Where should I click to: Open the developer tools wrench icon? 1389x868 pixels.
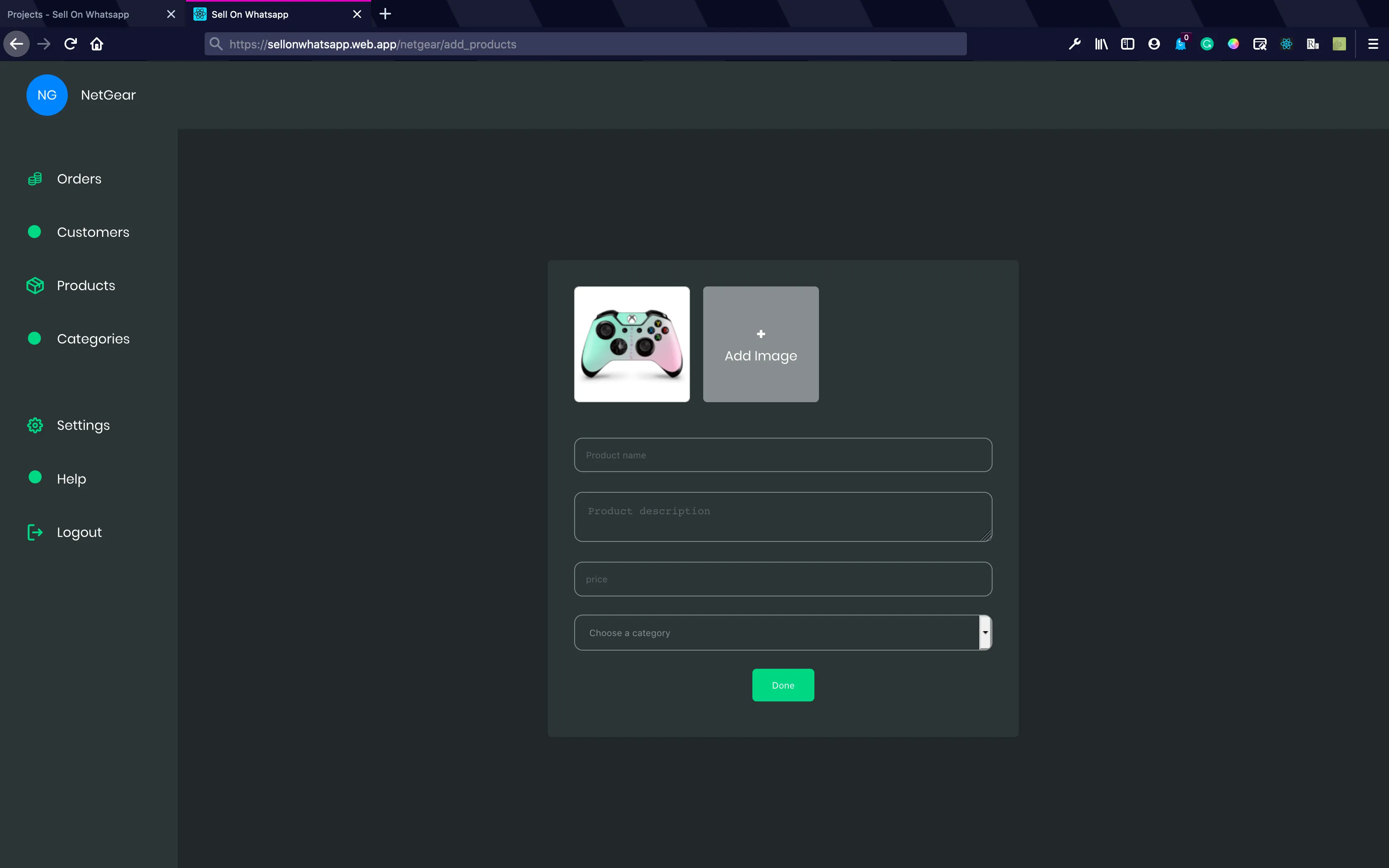click(x=1074, y=44)
